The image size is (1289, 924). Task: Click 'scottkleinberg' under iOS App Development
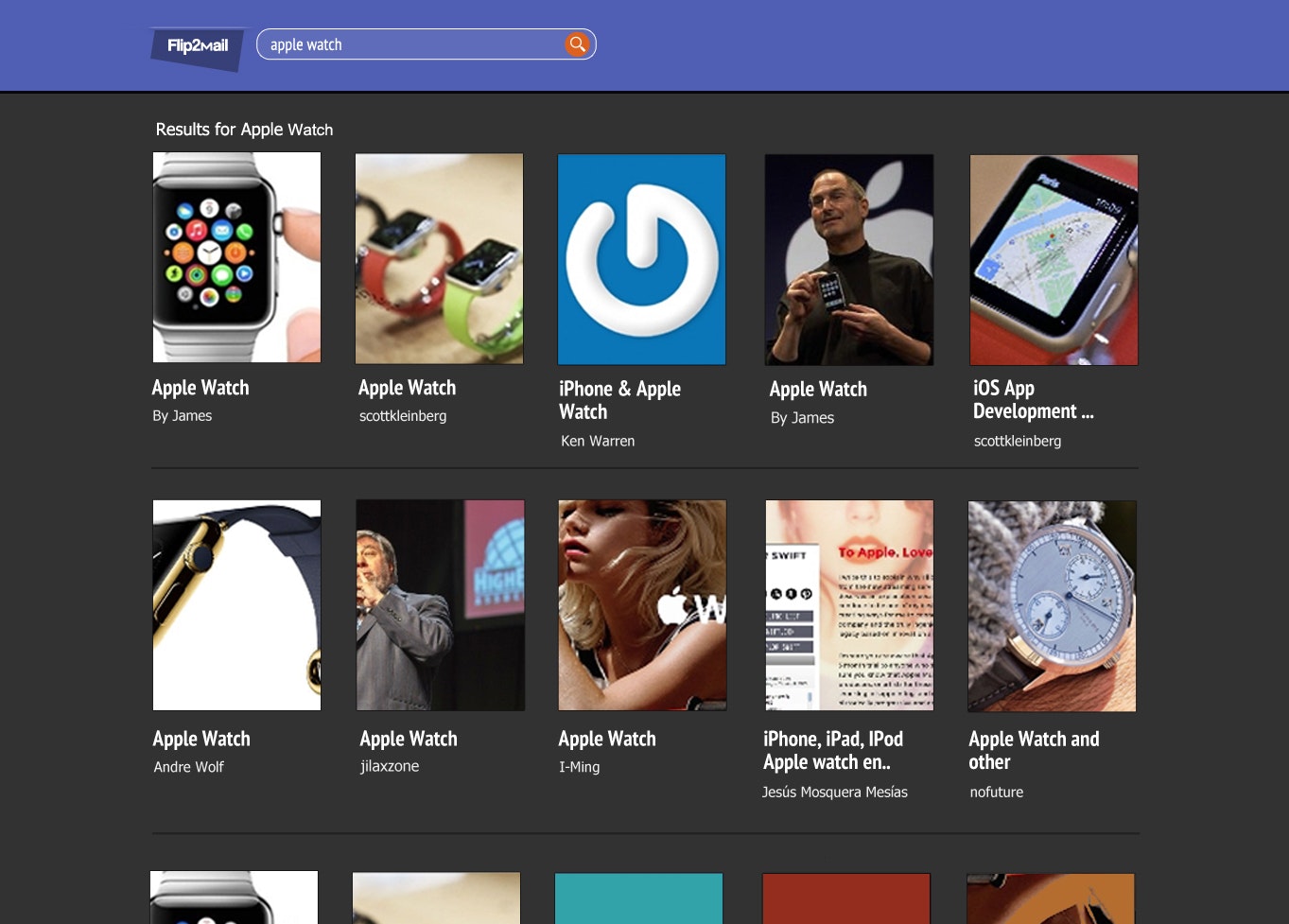pyautogui.click(x=1018, y=441)
